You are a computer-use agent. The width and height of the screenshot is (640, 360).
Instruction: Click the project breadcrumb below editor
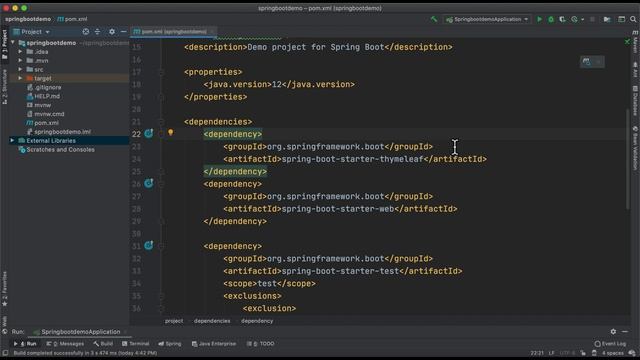(174, 321)
